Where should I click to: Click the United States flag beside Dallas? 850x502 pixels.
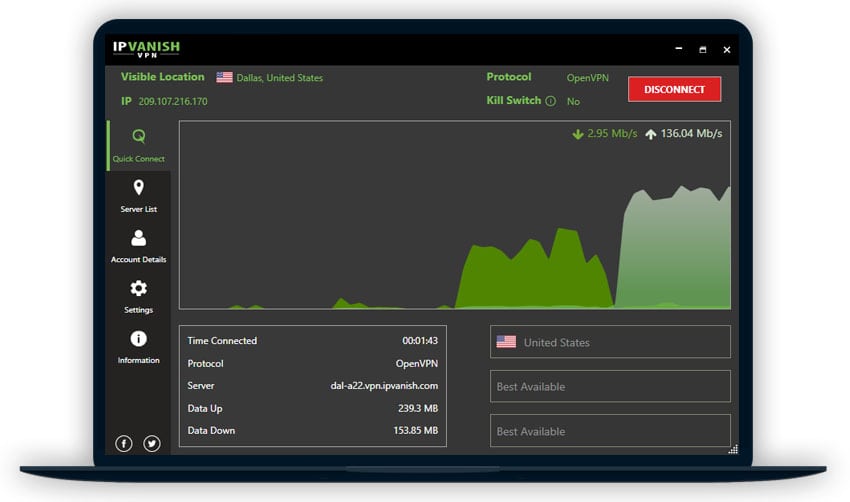(x=224, y=78)
